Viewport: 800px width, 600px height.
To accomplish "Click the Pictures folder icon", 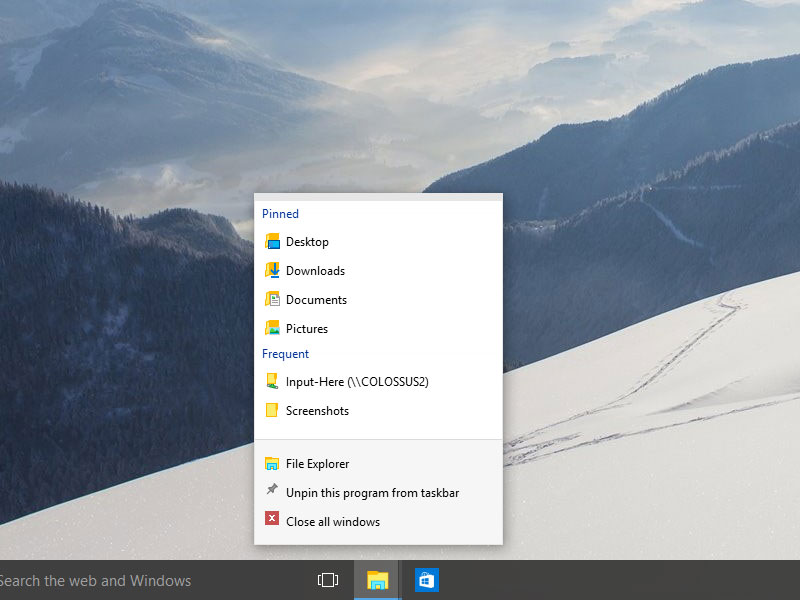I will pos(272,328).
